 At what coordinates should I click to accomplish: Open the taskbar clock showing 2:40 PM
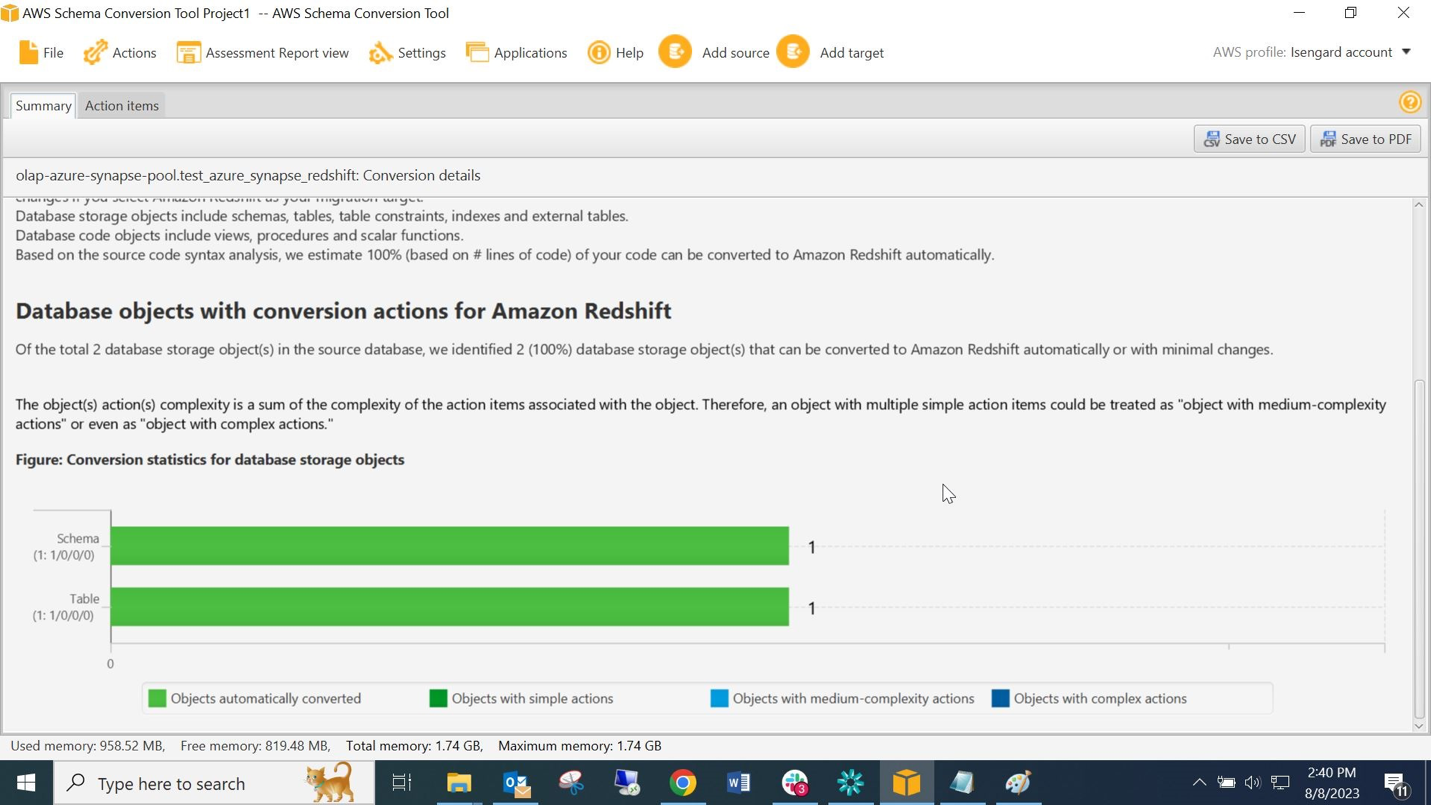click(x=1332, y=783)
